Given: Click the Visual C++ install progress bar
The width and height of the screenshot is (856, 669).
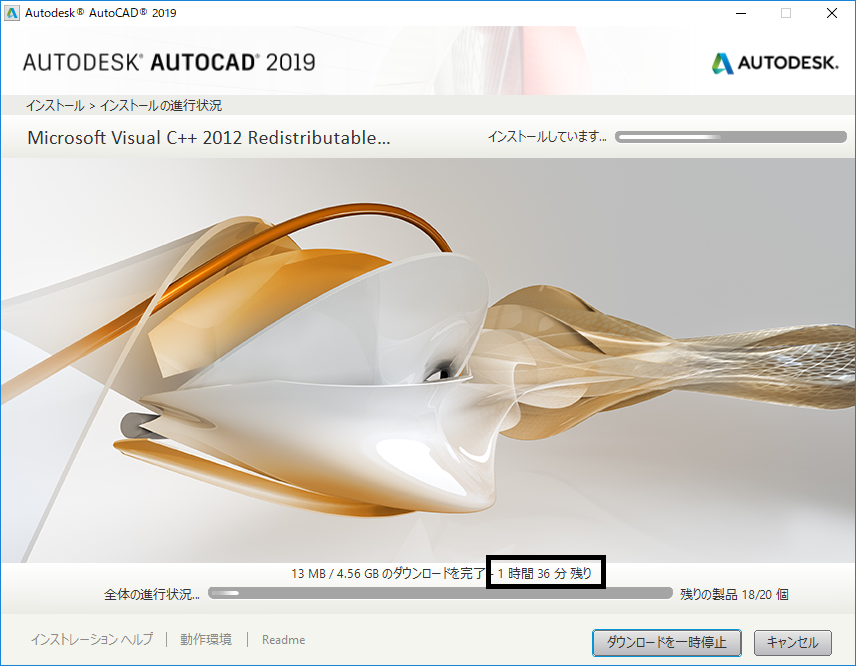Looking at the screenshot, I should pyautogui.click(x=730, y=137).
